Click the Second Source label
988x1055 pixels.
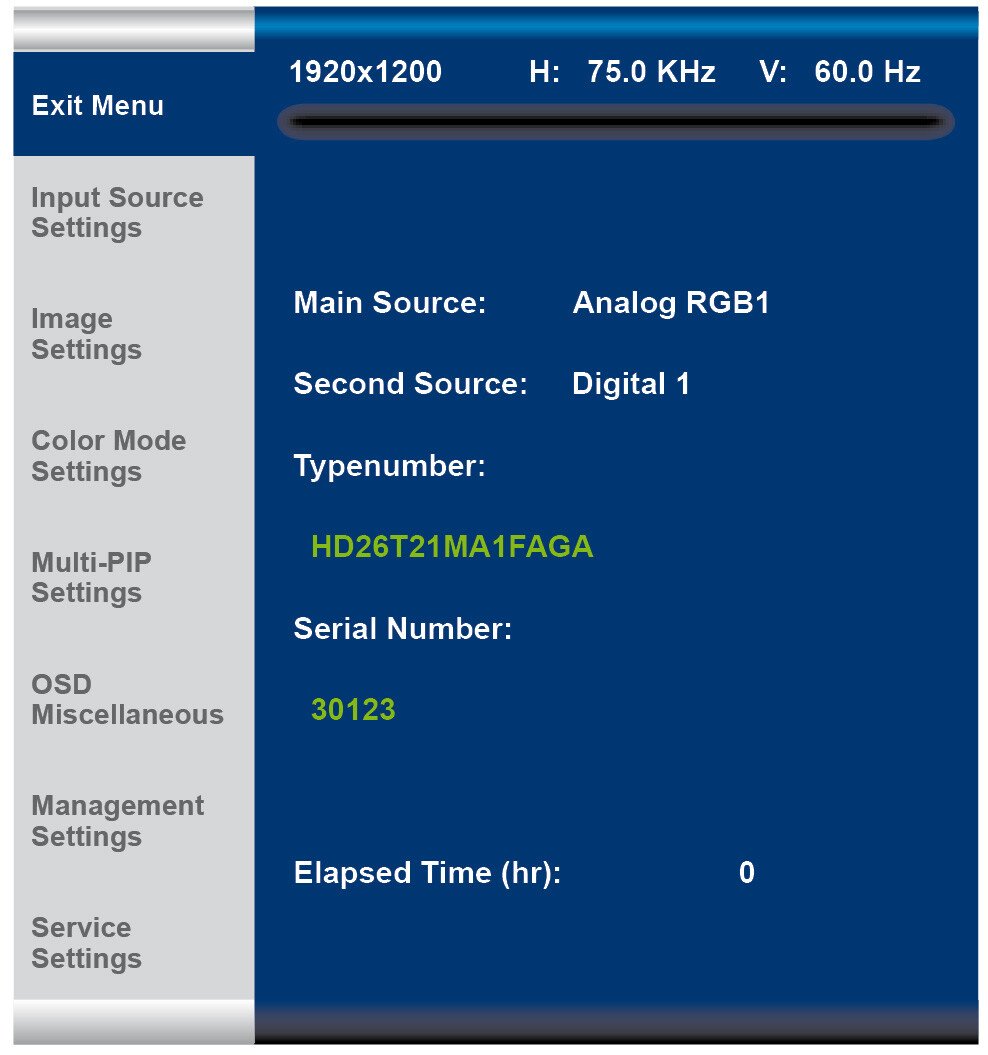411,384
